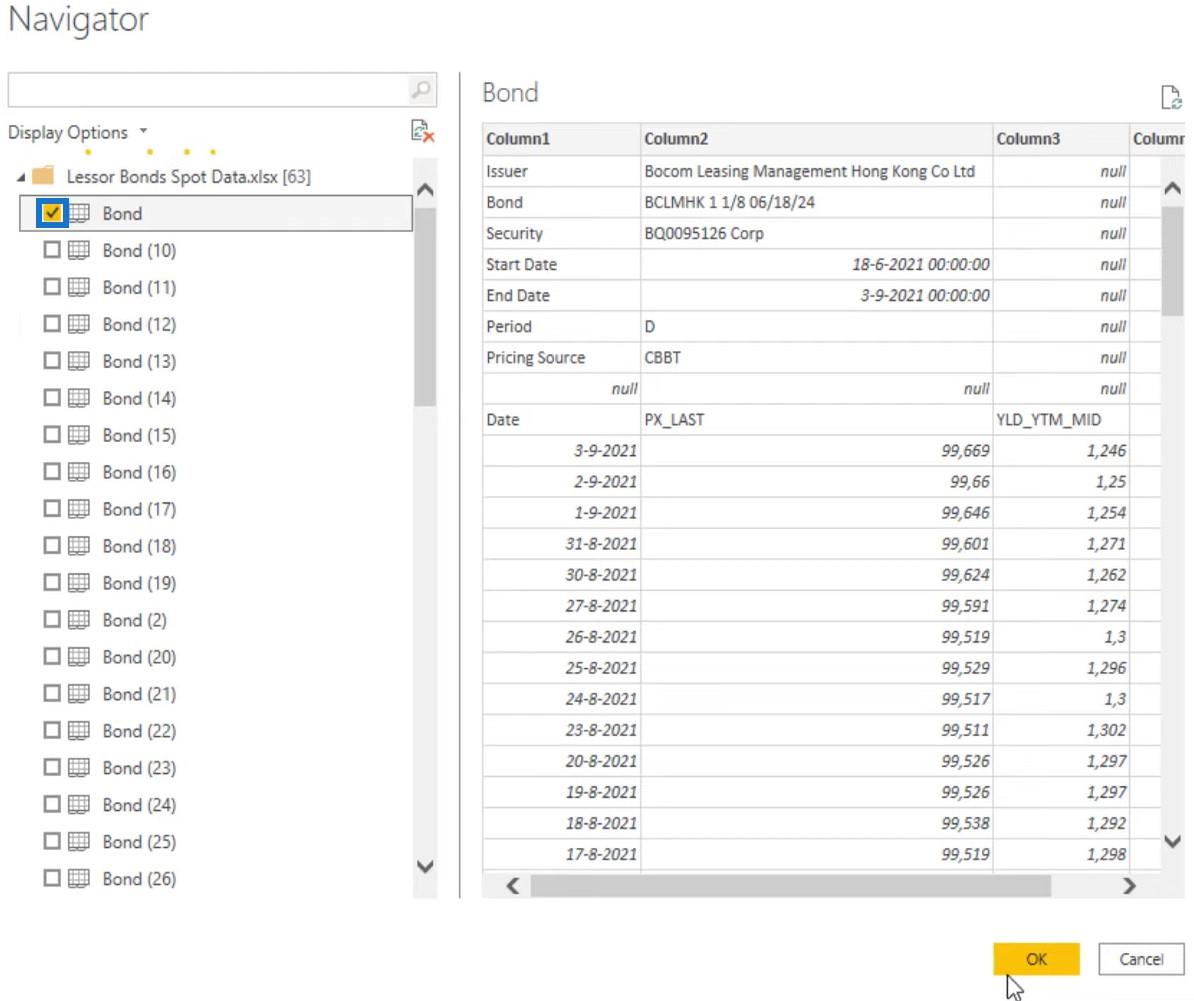
Task: Click the 'CBBT' cell
Action: tap(816, 358)
